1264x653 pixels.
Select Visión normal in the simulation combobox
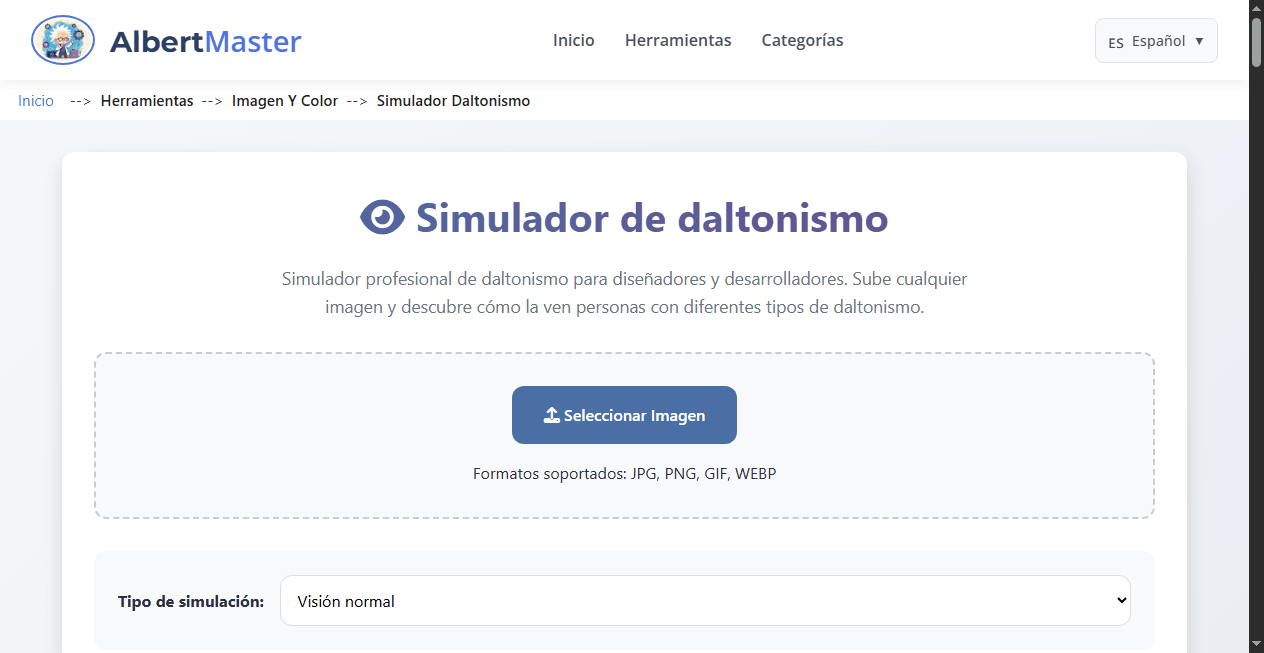coord(705,600)
